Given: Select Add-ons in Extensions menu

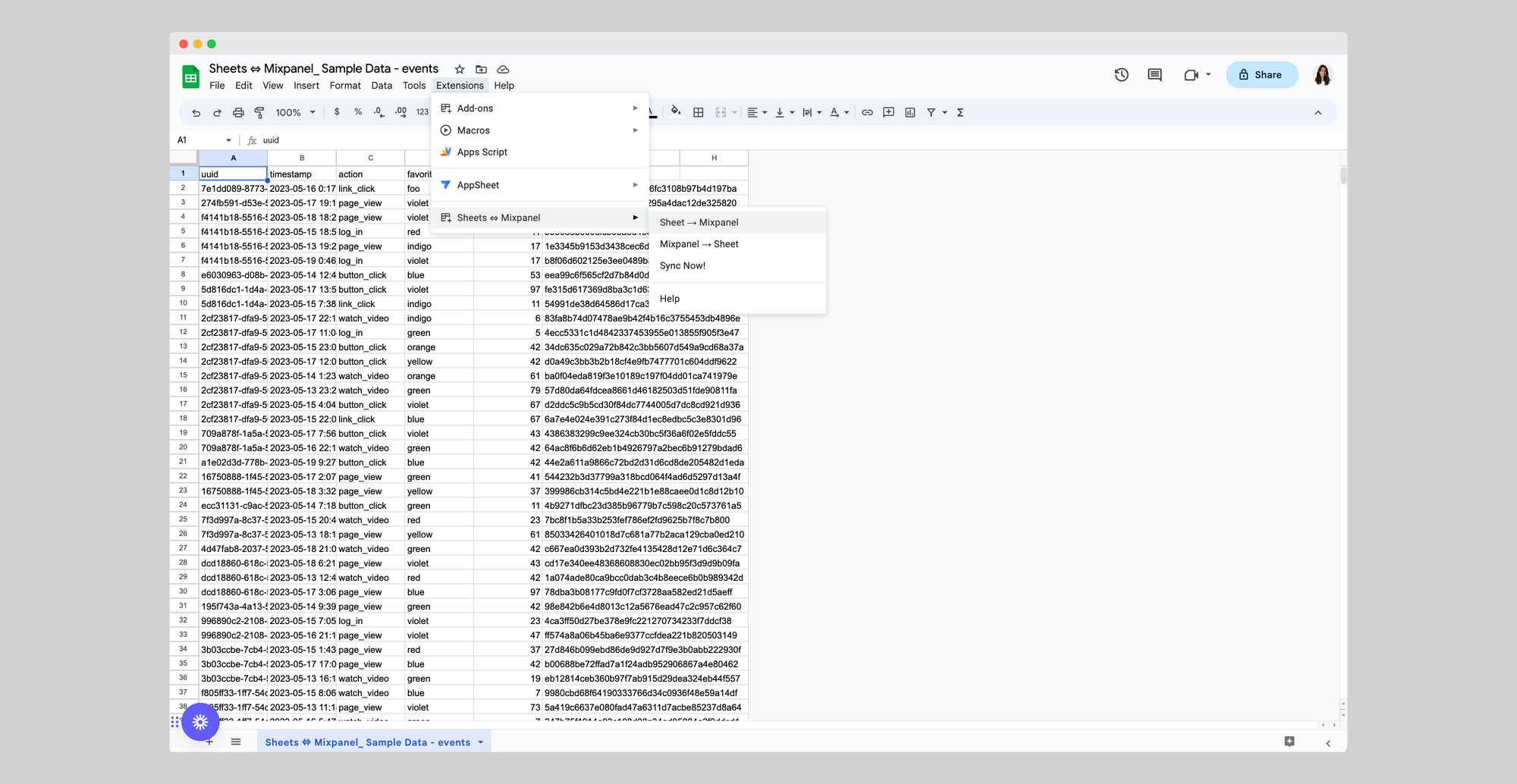Looking at the screenshot, I should pyautogui.click(x=540, y=108).
